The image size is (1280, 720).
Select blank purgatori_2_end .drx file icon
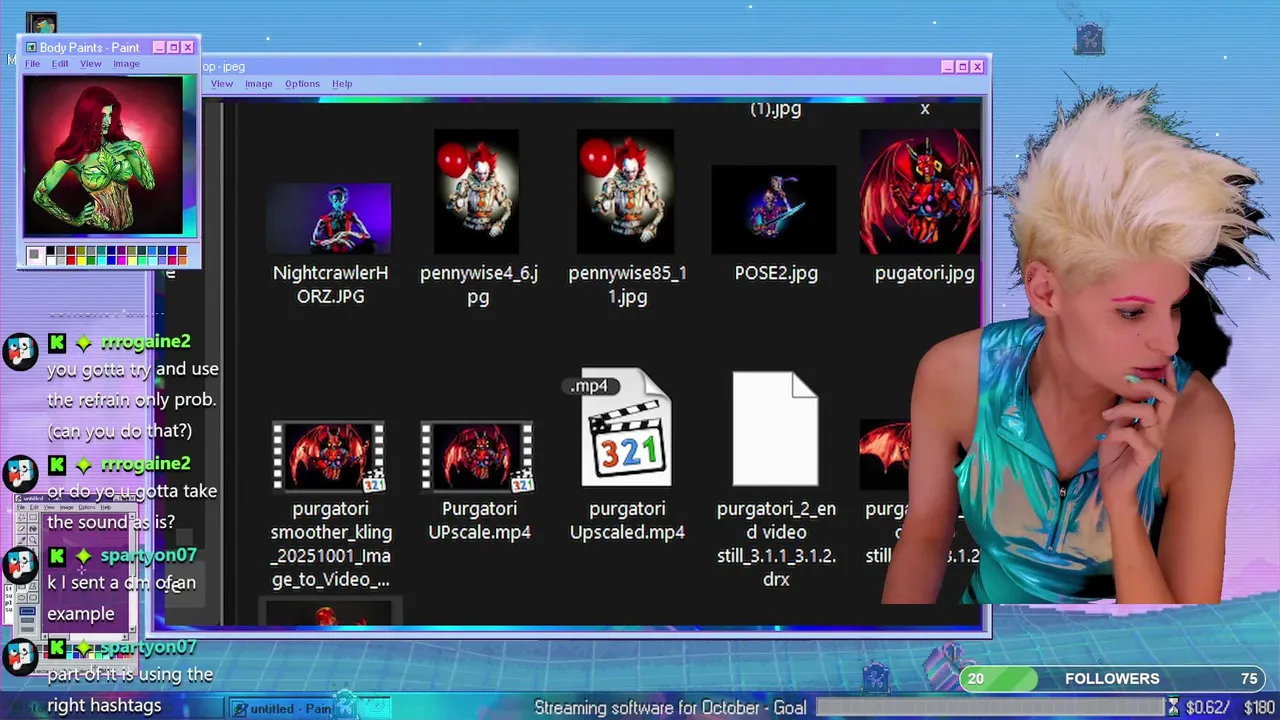pos(775,428)
